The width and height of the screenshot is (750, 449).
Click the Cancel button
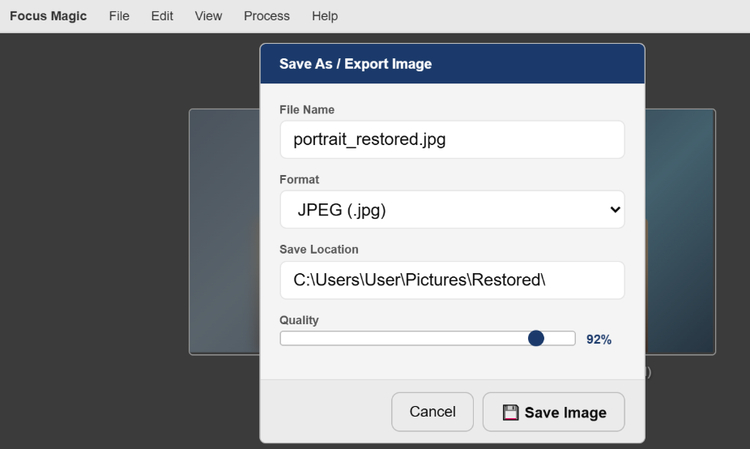(x=432, y=412)
